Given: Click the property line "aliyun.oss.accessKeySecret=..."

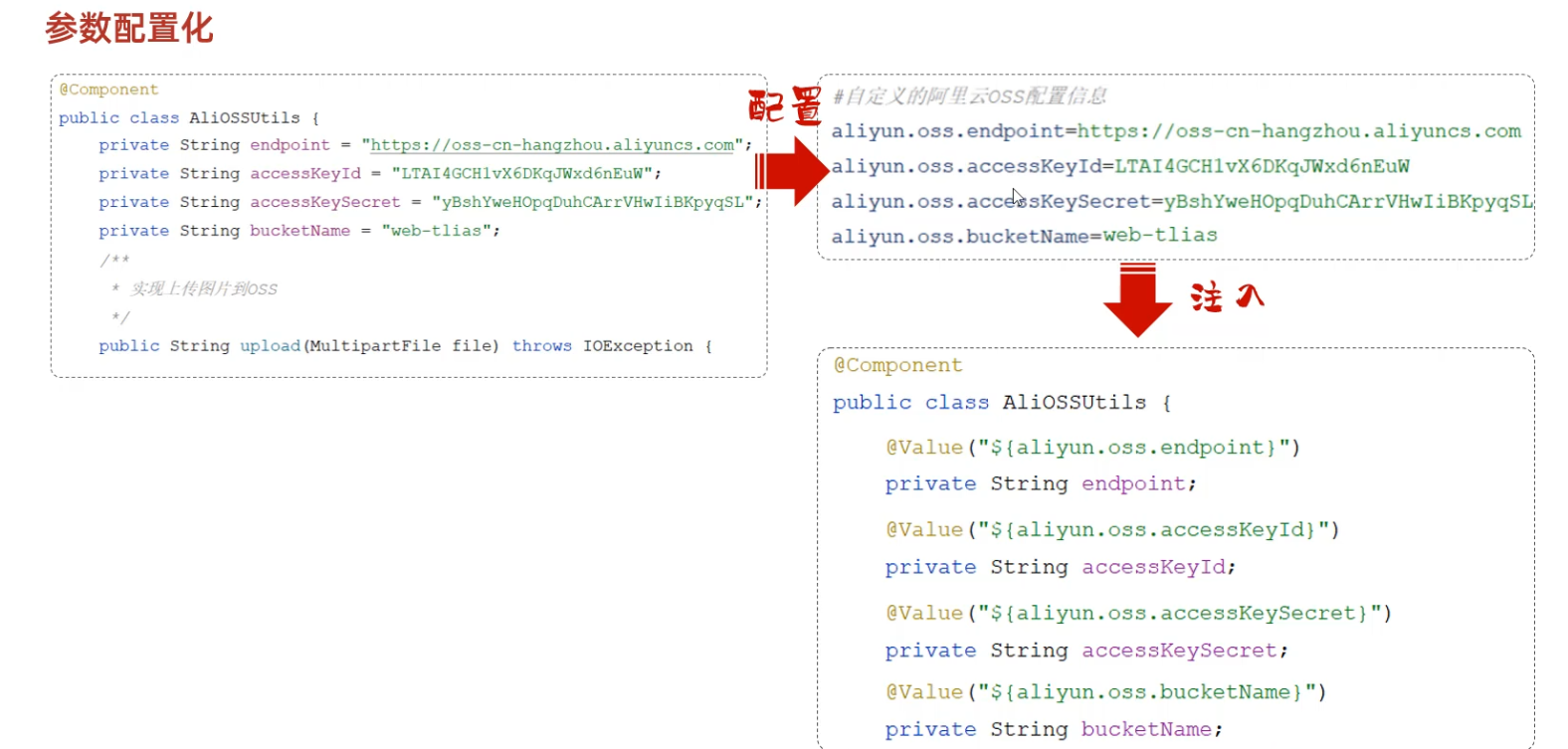Looking at the screenshot, I should 1182,201.
